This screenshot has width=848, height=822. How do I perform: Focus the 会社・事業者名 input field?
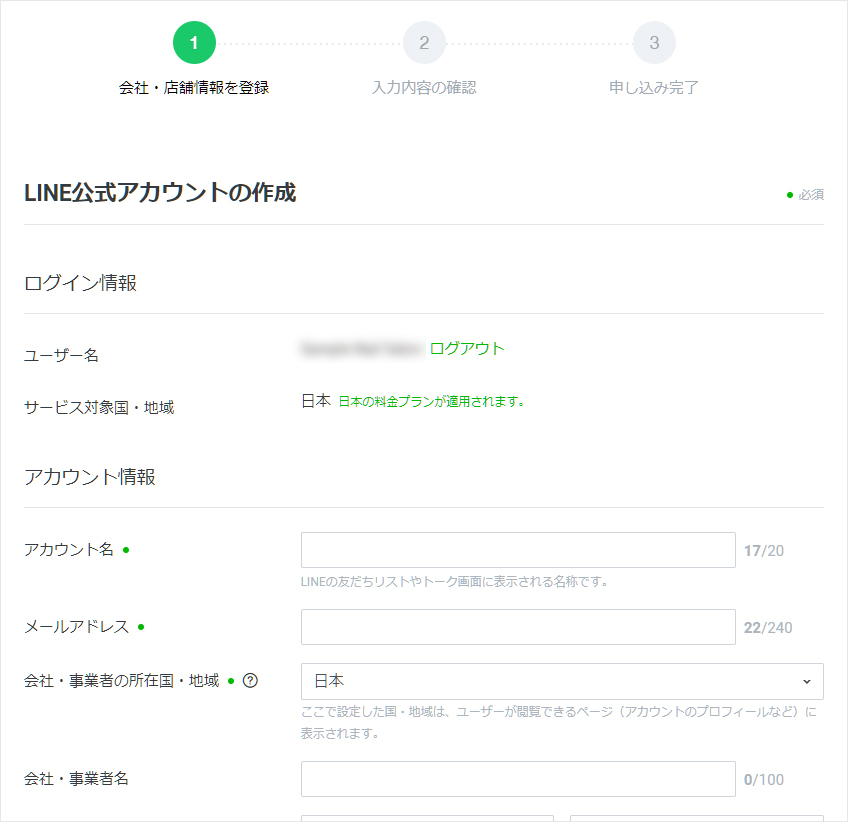tap(518, 779)
